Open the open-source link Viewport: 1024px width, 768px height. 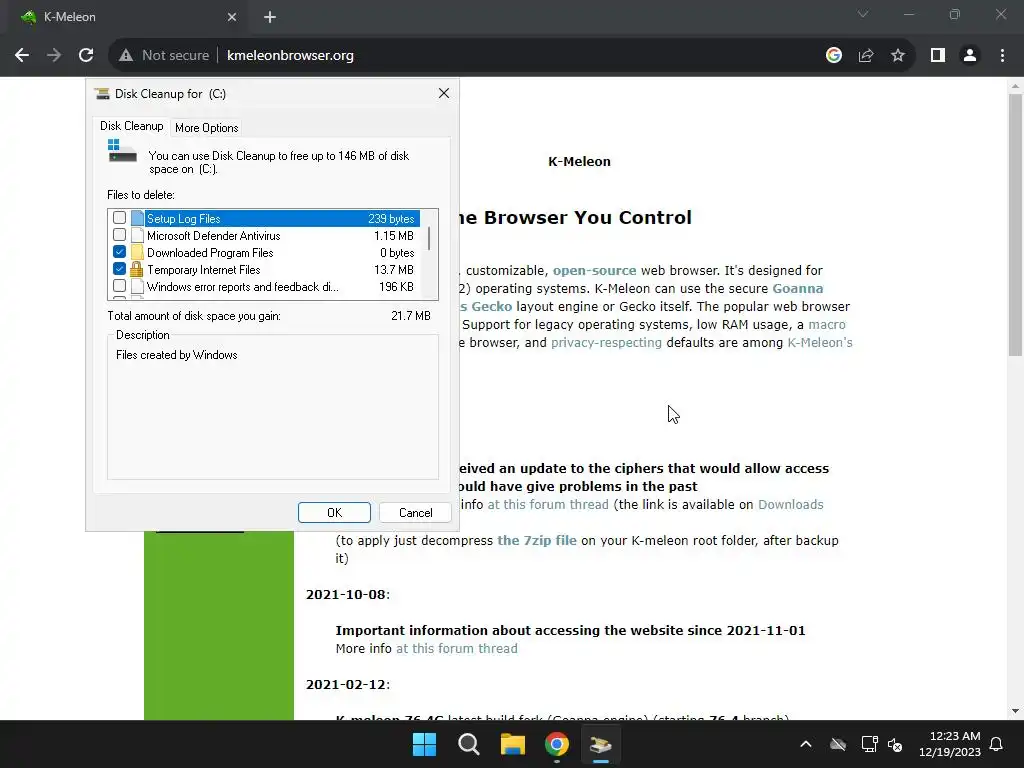pos(594,270)
